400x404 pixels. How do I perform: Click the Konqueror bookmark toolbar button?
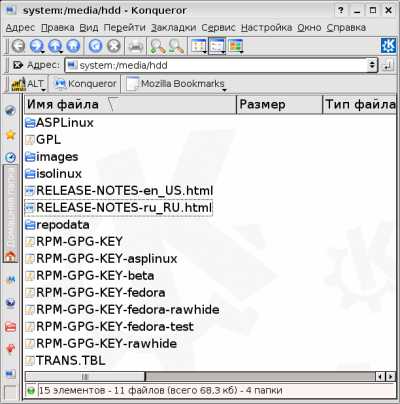coord(86,84)
